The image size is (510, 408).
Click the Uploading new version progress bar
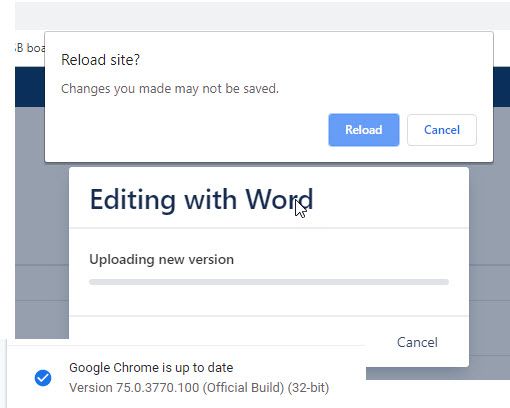[x=269, y=282]
